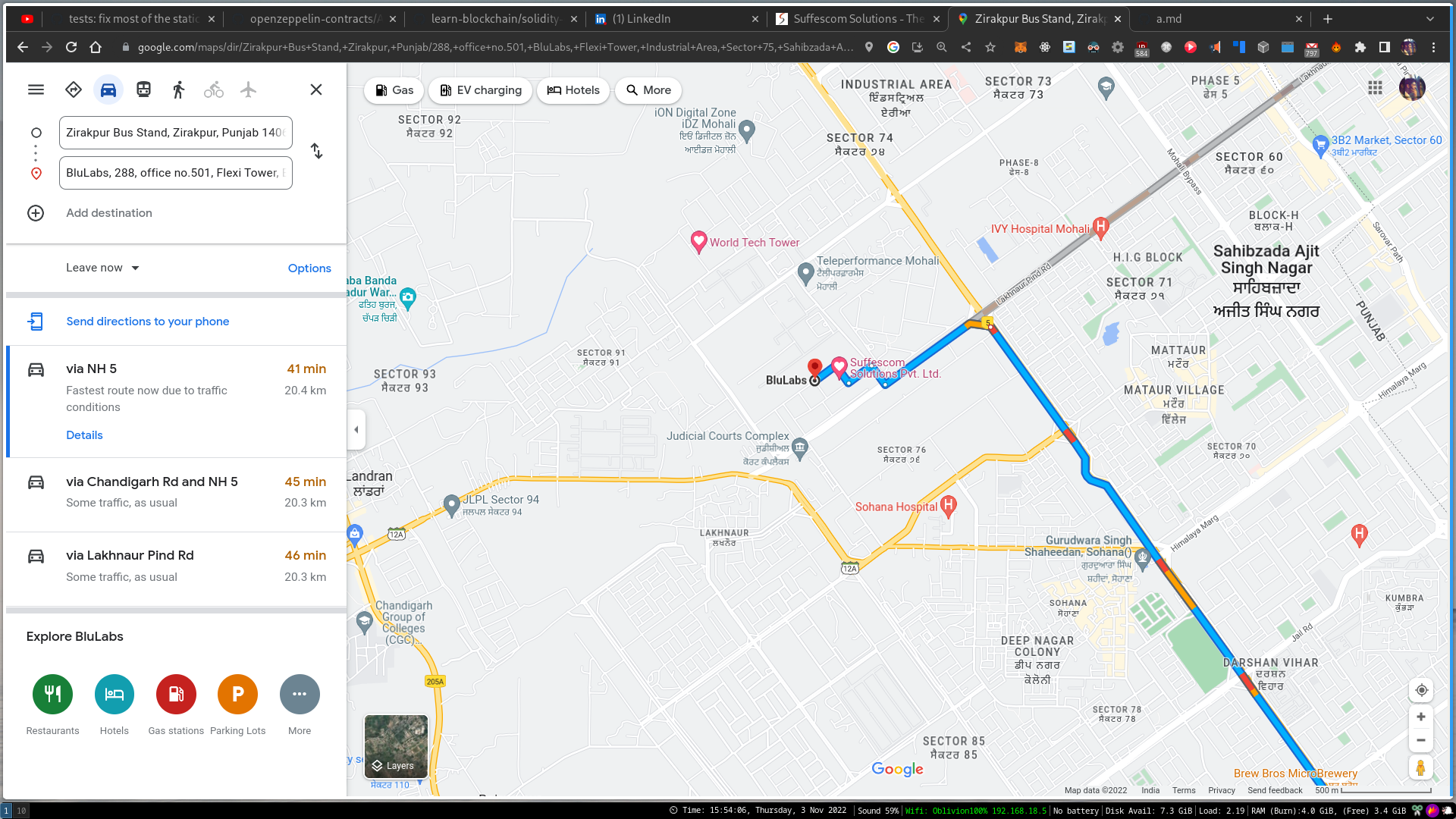Edit the Zirakpur Bus Stand starting point field
This screenshot has height=819, width=1456.
point(176,133)
